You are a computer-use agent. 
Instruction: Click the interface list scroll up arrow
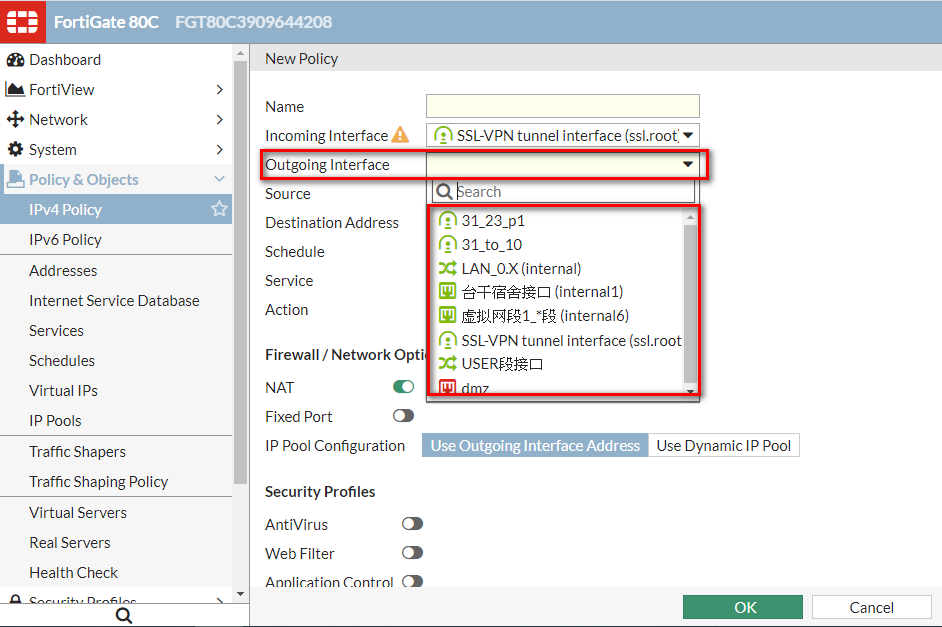tap(690, 217)
